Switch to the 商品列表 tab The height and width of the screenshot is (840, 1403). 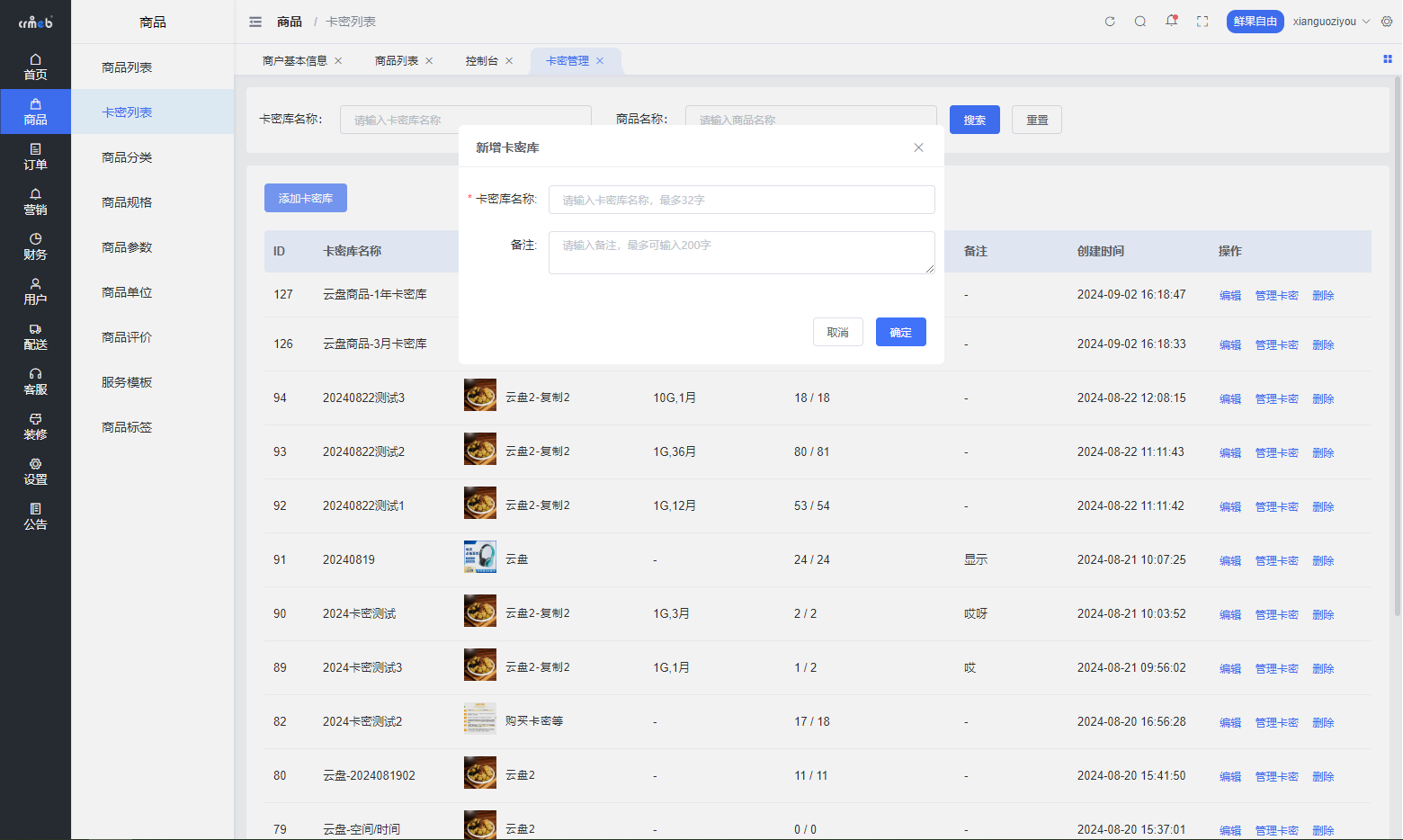pyautogui.click(x=397, y=60)
